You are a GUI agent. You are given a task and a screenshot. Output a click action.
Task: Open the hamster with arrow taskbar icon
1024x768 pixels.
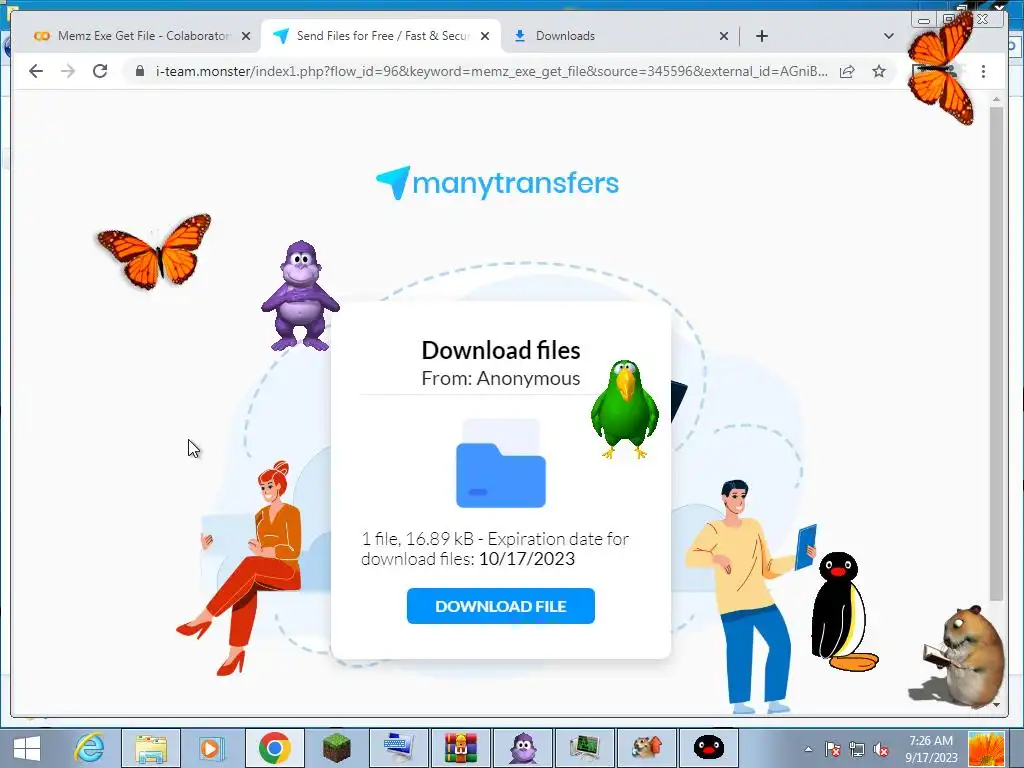tap(647, 748)
